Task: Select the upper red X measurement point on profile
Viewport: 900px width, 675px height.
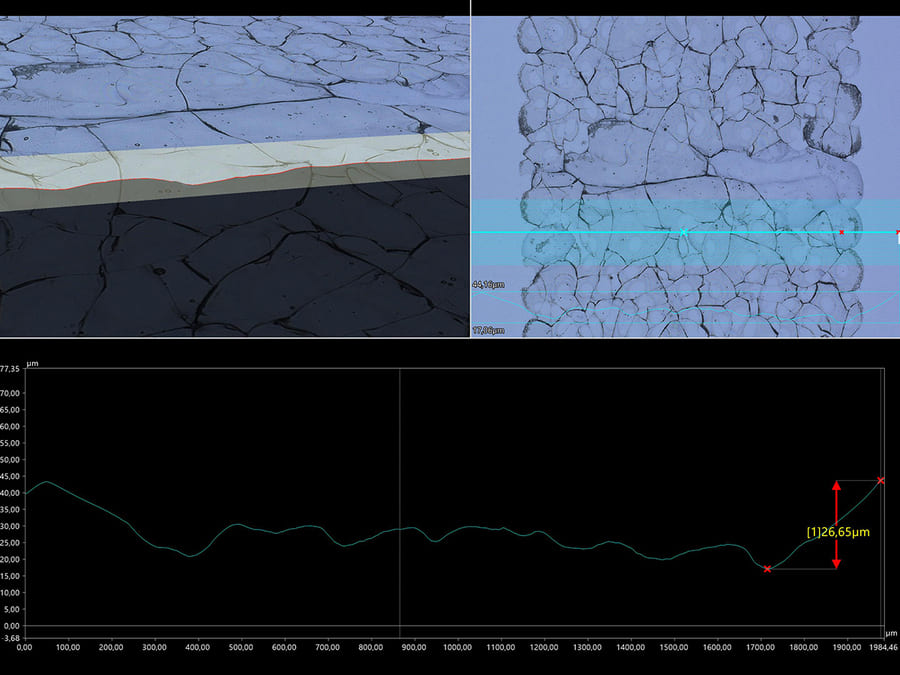Action: coord(881,480)
